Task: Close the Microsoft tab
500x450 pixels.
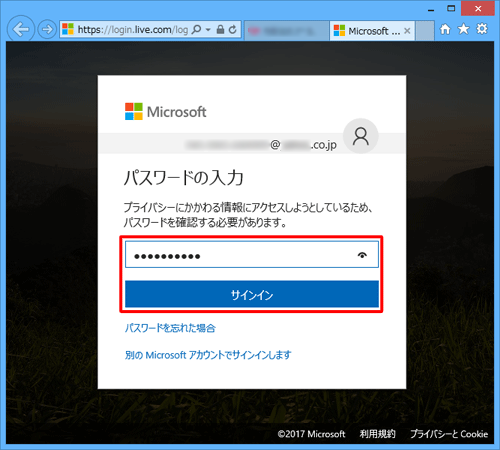Action: point(407,31)
